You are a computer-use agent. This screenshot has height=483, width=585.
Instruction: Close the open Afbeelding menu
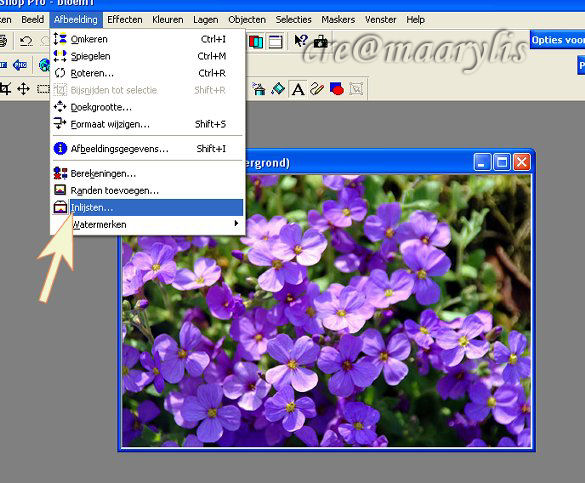coord(76,19)
